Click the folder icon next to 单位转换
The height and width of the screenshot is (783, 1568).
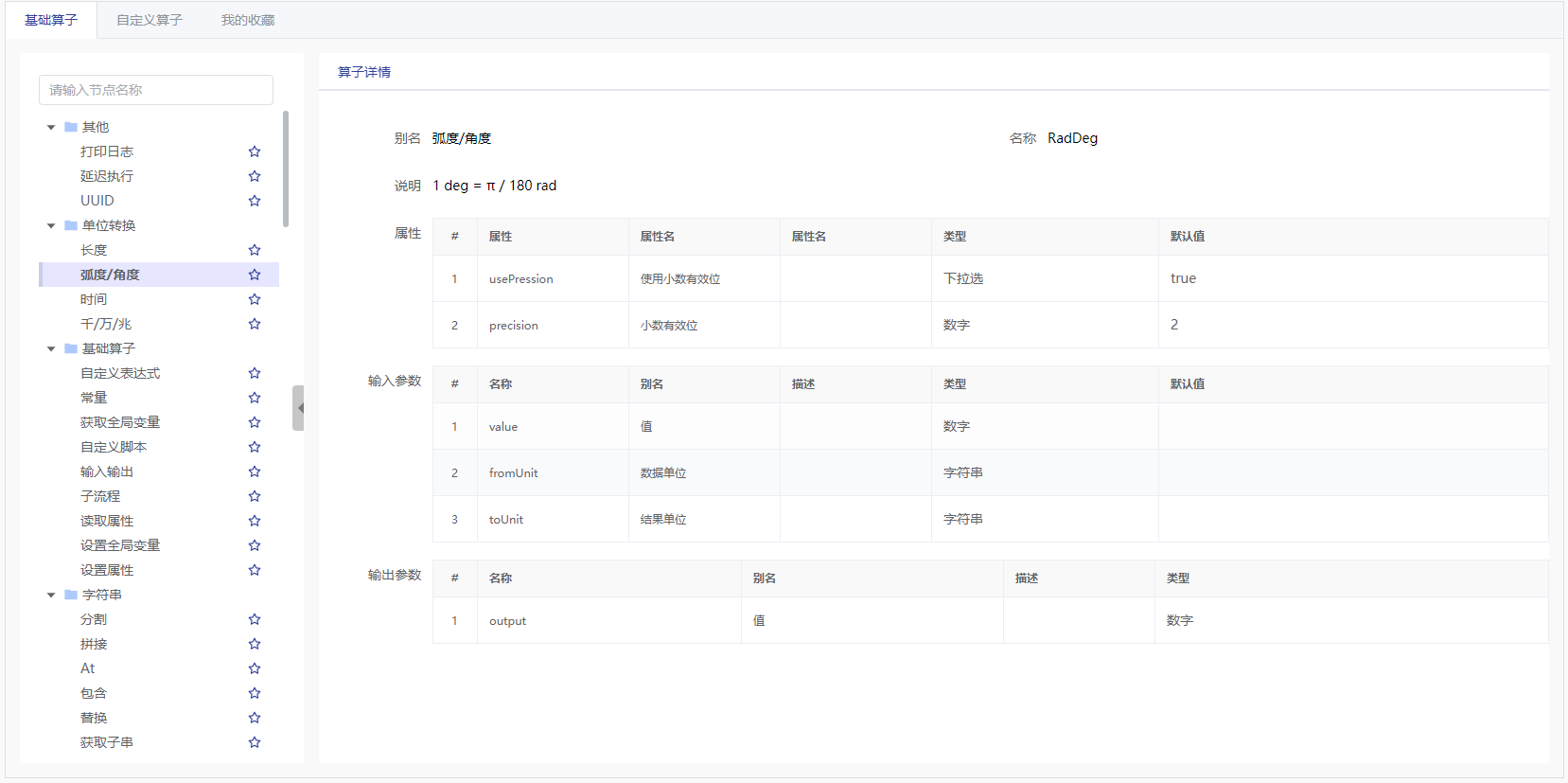(x=71, y=225)
